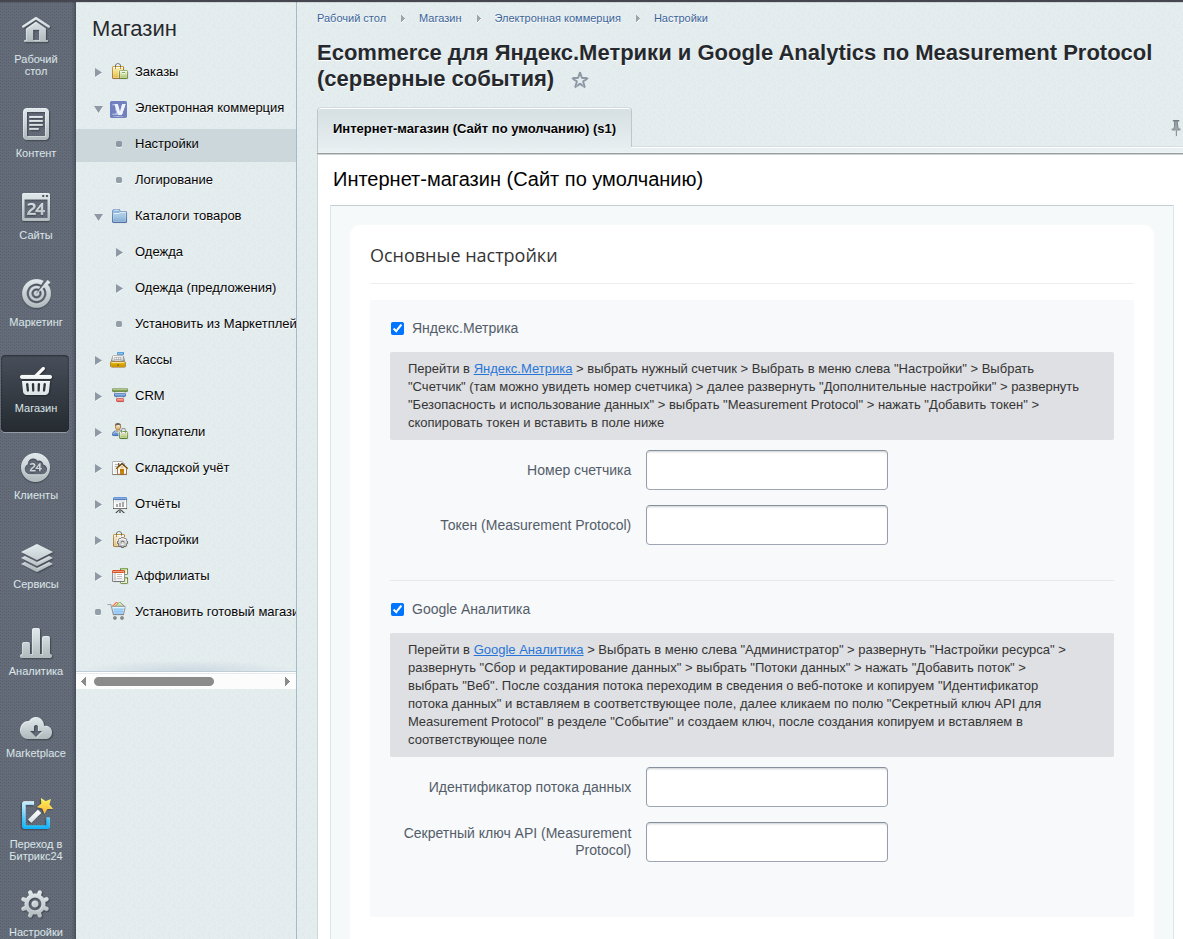Click the Электронная коммерция module icon
This screenshot has height=939, width=1183.
(118, 109)
